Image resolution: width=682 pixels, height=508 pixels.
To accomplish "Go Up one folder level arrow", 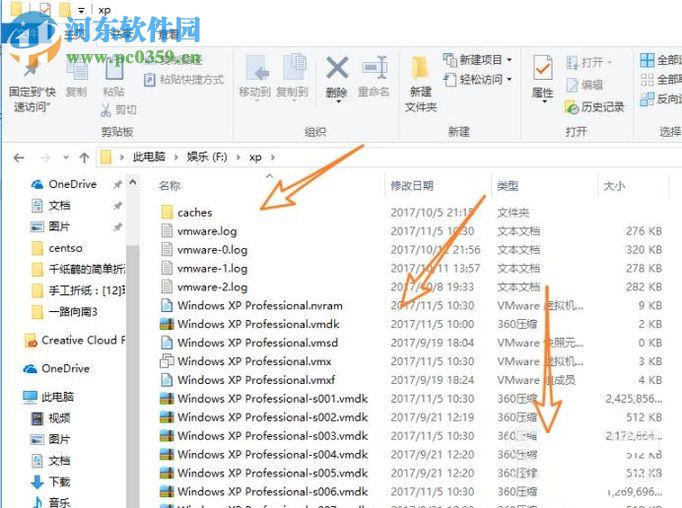I will tap(84, 157).
